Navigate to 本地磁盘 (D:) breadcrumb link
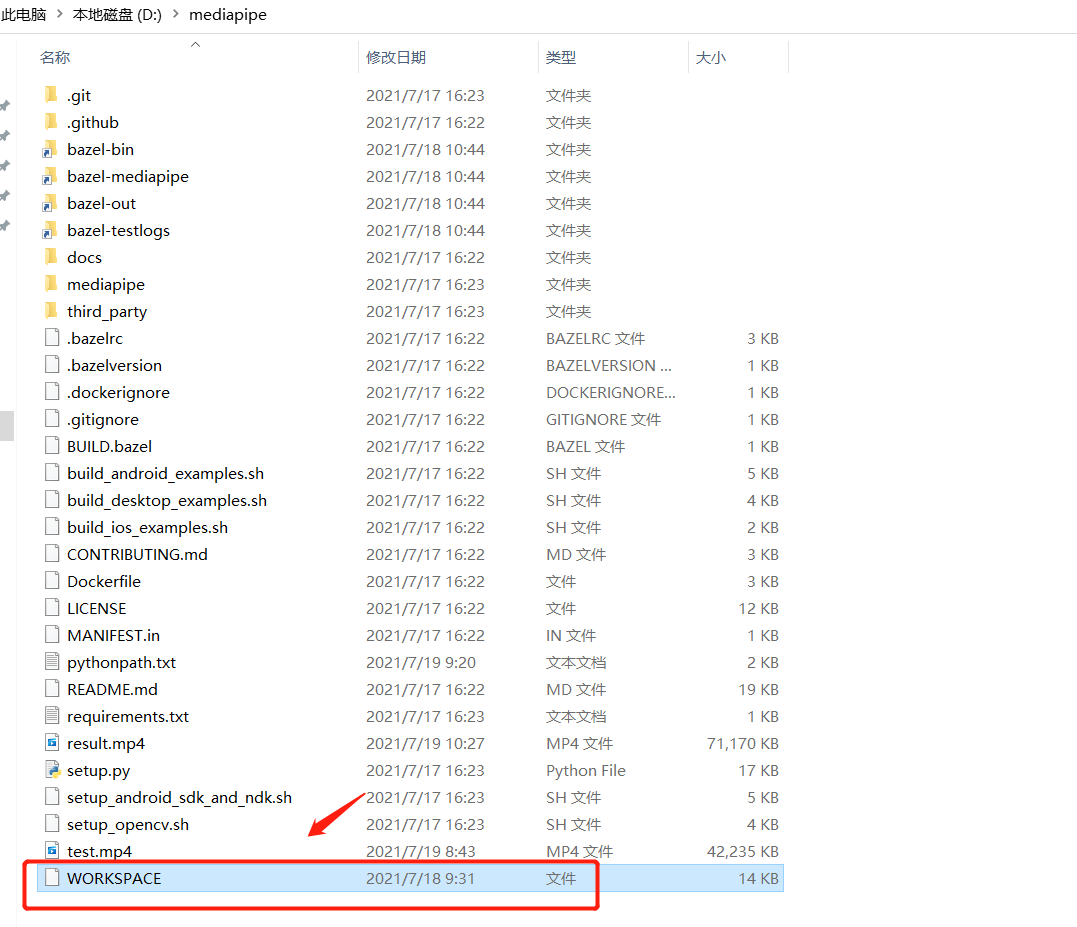1077x927 pixels. tap(115, 15)
